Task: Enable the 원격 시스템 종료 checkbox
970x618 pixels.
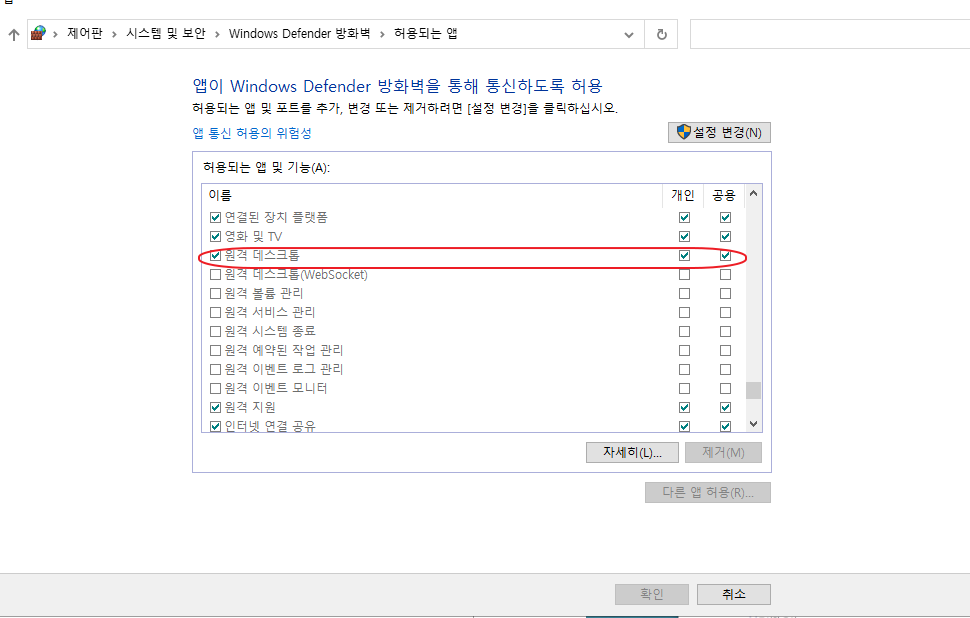Action: 215,332
